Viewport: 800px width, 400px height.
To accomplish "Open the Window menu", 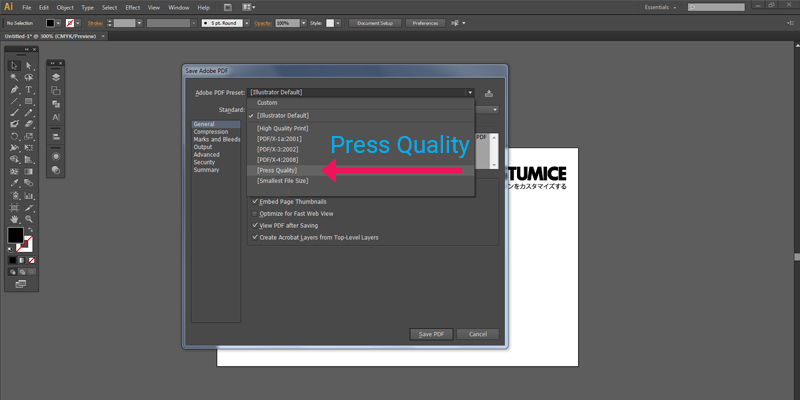I will (x=179, y=8).
